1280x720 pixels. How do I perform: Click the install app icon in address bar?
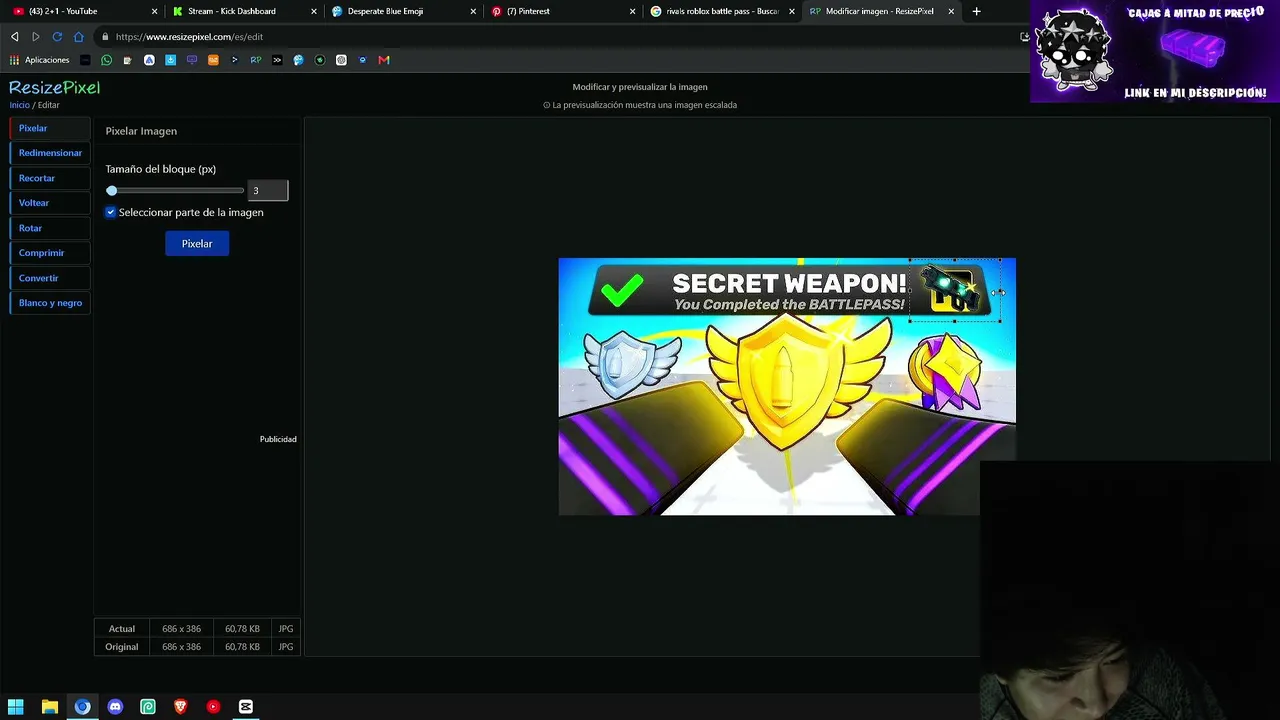[1025, 37]
